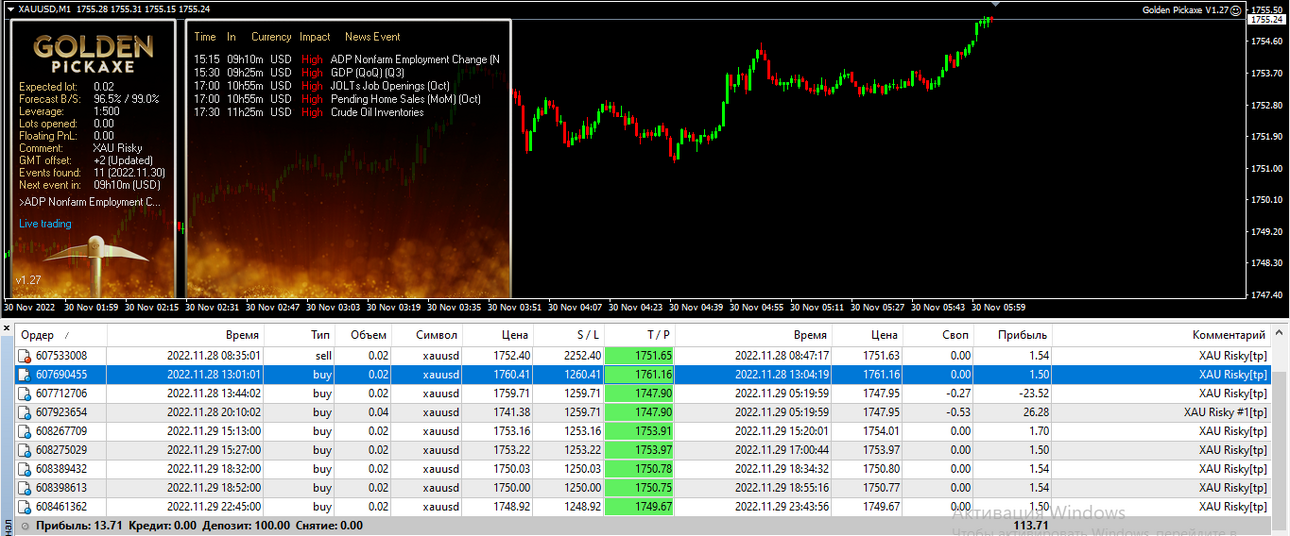Viewport: 1290px width, 536px height.
Task: Click the order icon for ticket 608398613
Action: tap(26, 488)
